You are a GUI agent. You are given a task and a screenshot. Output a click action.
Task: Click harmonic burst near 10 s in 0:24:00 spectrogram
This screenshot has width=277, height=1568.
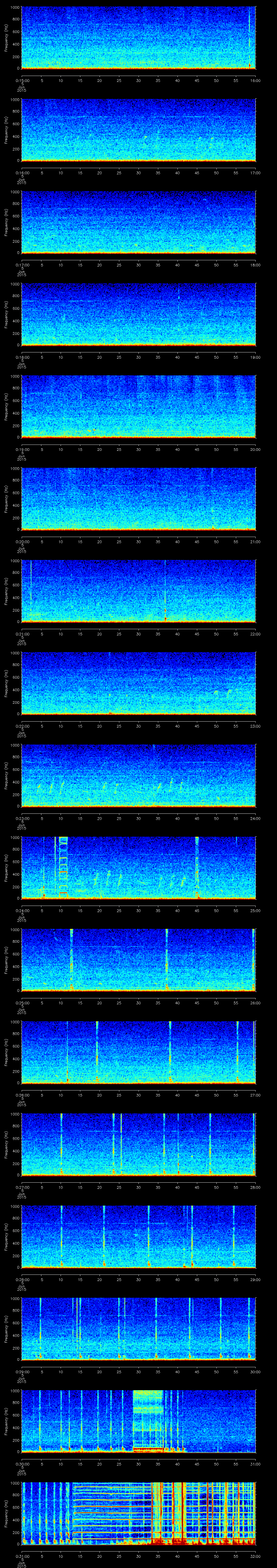(63, 868)
